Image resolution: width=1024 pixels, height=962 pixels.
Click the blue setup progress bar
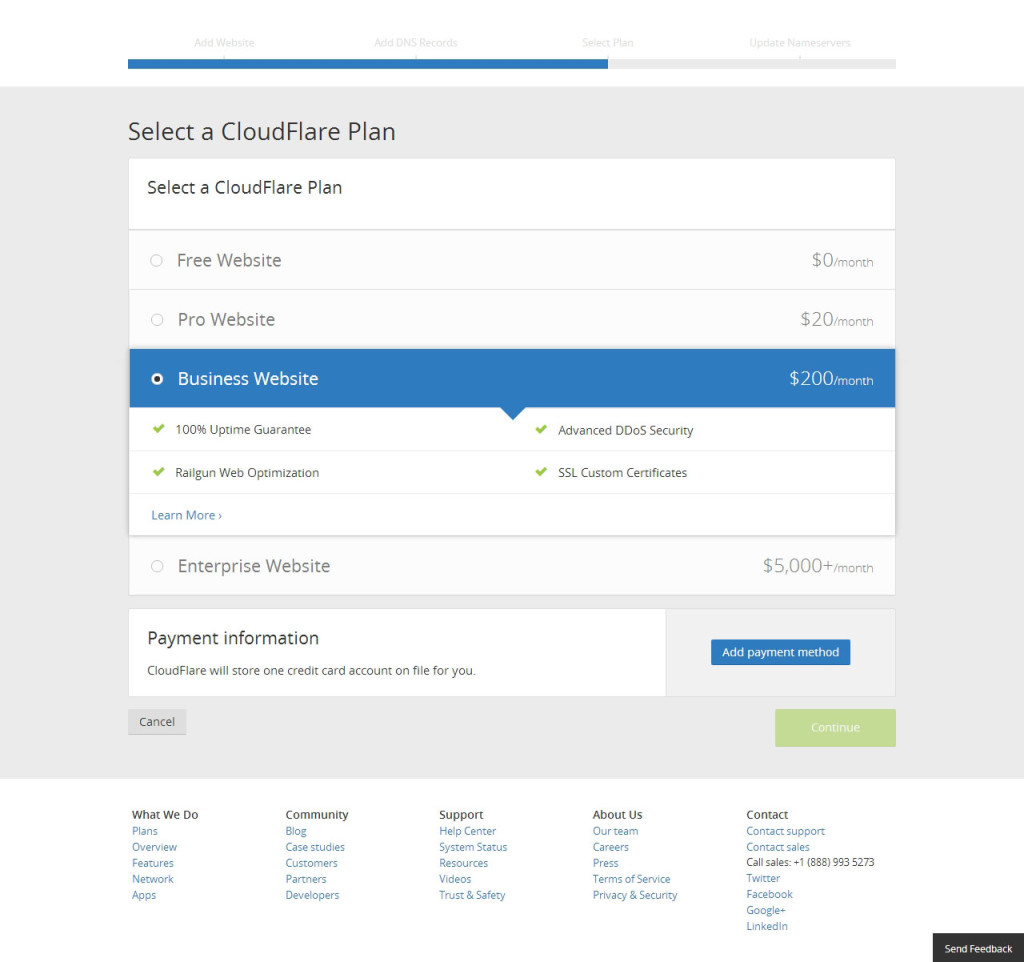pyautogui.click(x=367, y=63)
